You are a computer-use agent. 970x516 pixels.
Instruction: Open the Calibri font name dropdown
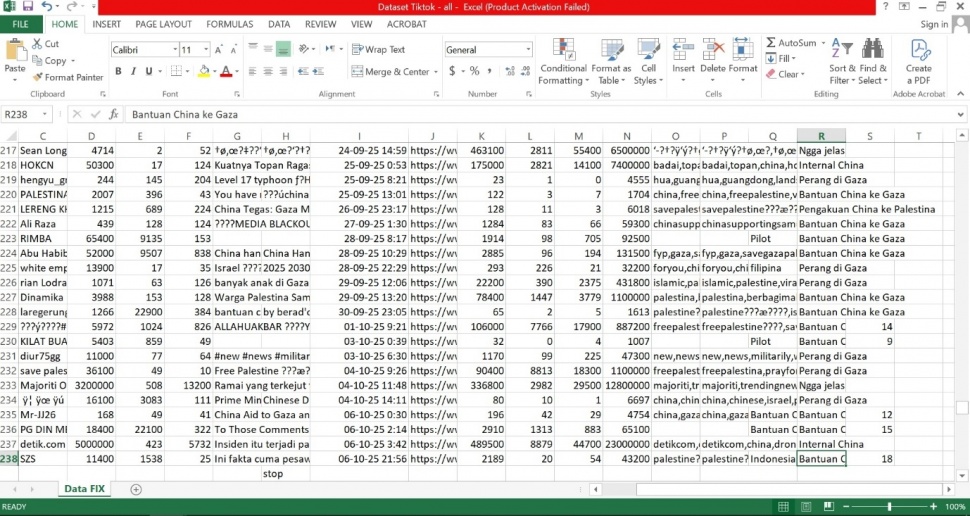(x=175, y=50)
